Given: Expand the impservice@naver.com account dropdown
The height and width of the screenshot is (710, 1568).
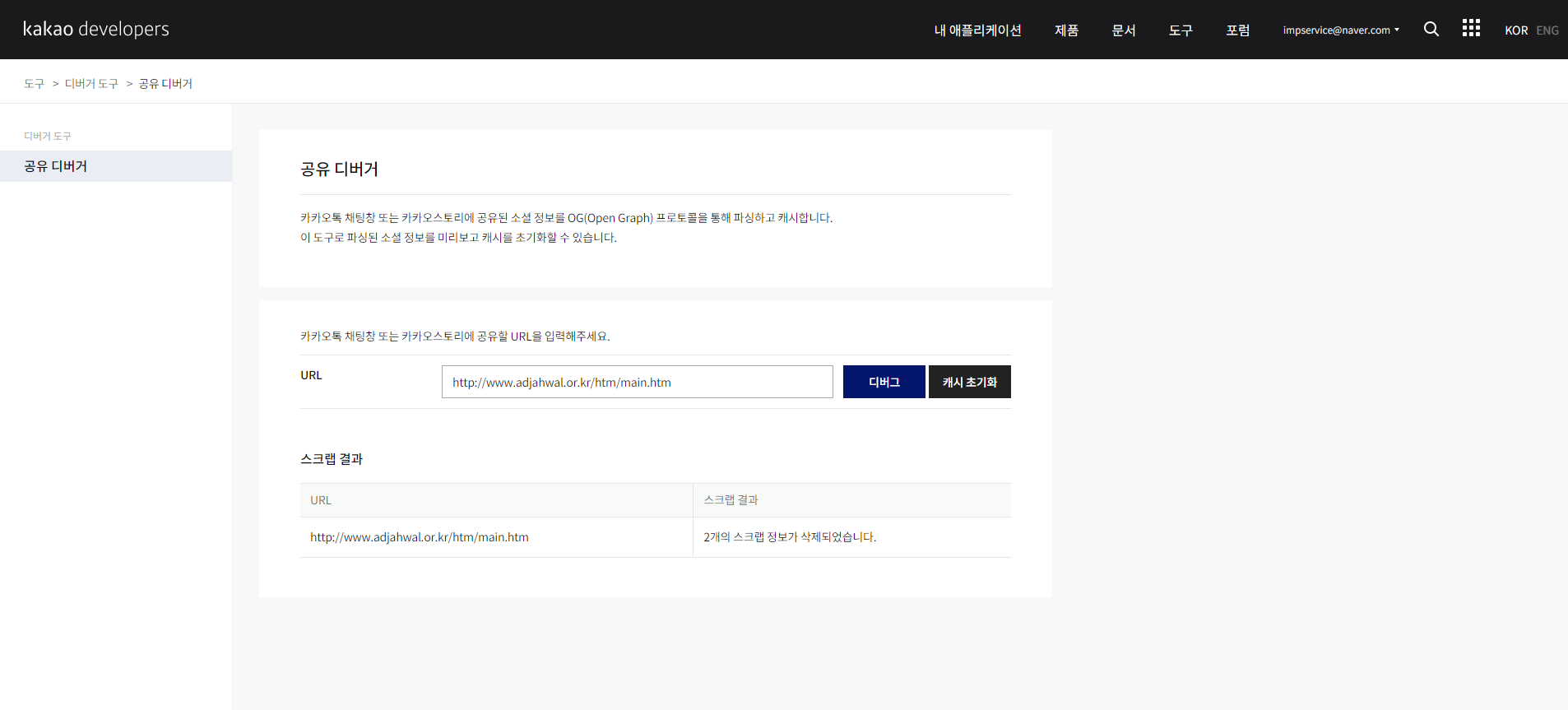Looking at the screenshot, I should pyautogui.click(x=1341, y=30).
